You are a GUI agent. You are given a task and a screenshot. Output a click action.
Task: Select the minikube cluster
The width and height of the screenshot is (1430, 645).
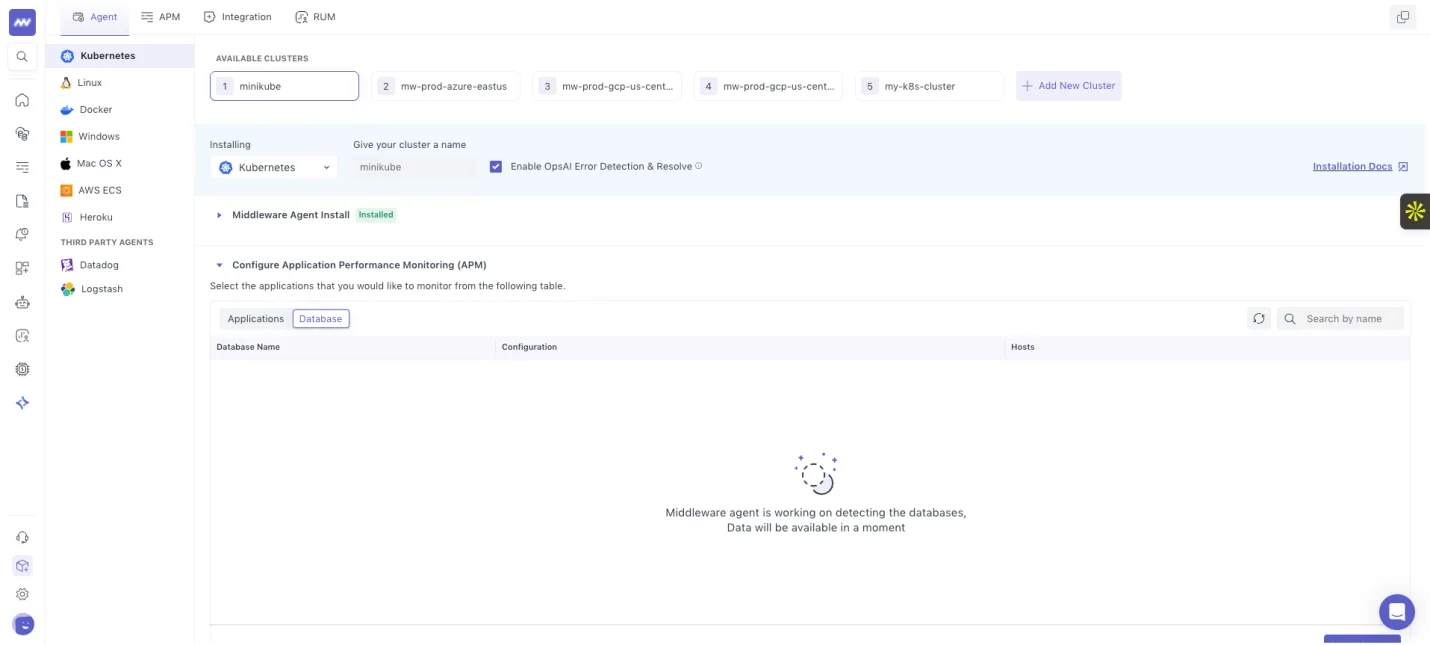[x=284, y=86]
